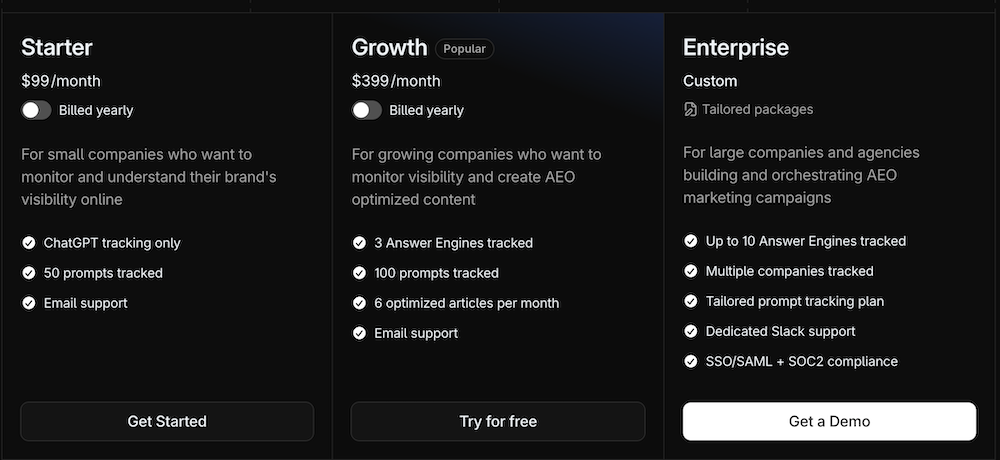
Task: Click the Get a Demo button
Action: (829, 421)
